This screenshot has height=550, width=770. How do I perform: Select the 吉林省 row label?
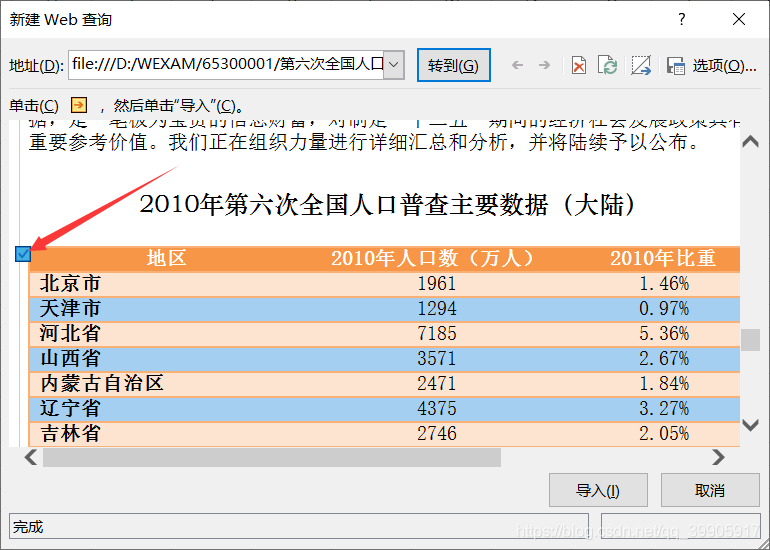point(70,434)
